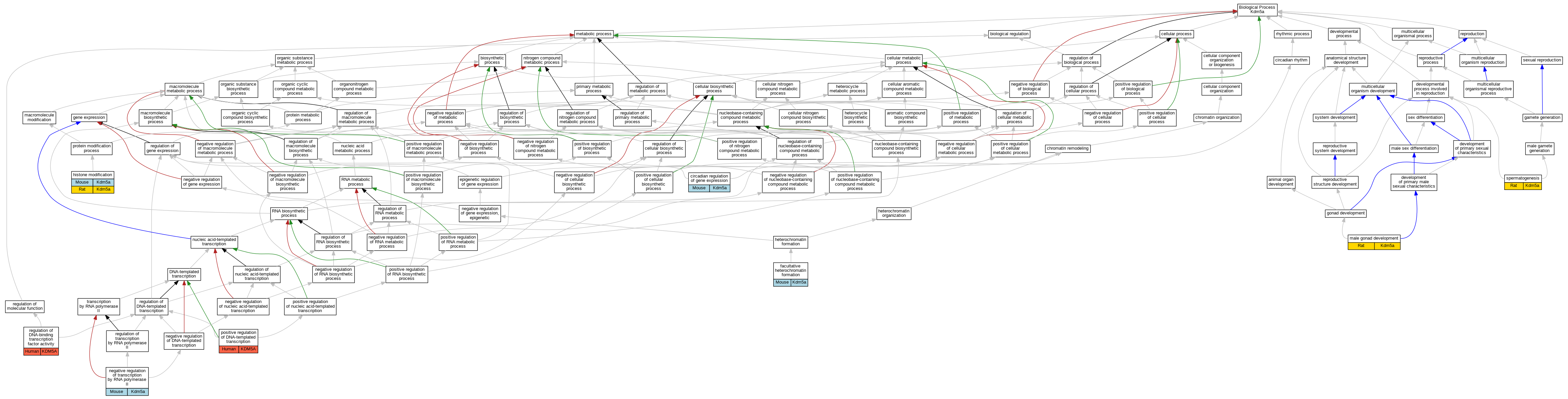This screenshot has width=1568, height=399.
Task: Select the regulation of molecular function node
Action: [24, 306]
